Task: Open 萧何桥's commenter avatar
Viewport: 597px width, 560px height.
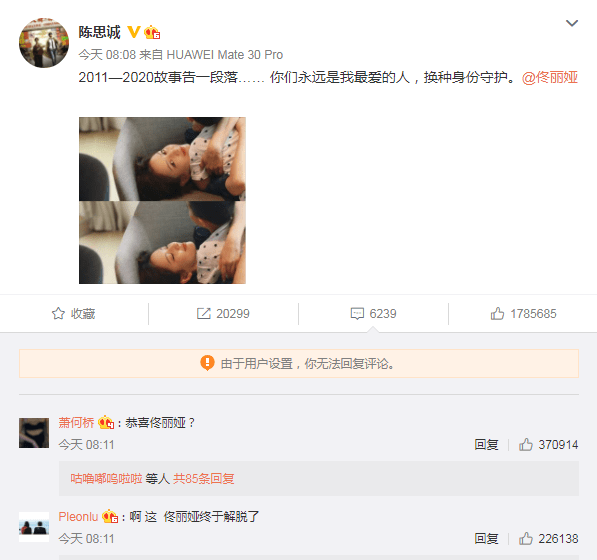Action: click(34, 433)
